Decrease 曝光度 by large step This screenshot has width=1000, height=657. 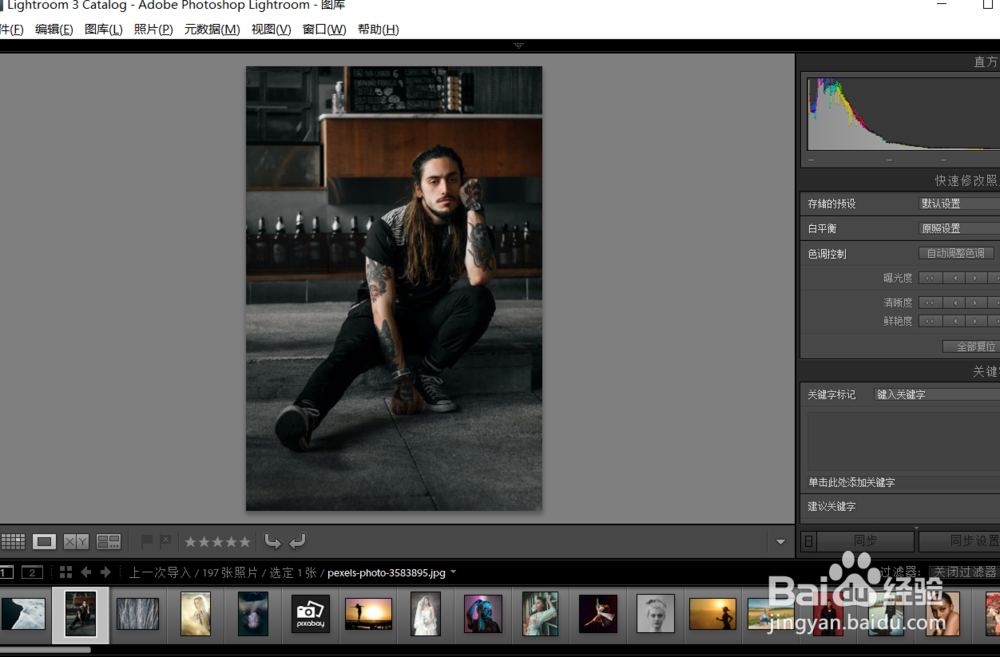click(x=929, y=277)
